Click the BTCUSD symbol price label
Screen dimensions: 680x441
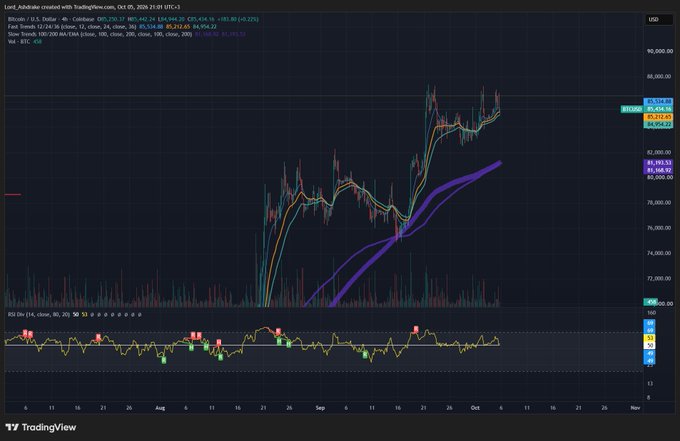(631, 109)
